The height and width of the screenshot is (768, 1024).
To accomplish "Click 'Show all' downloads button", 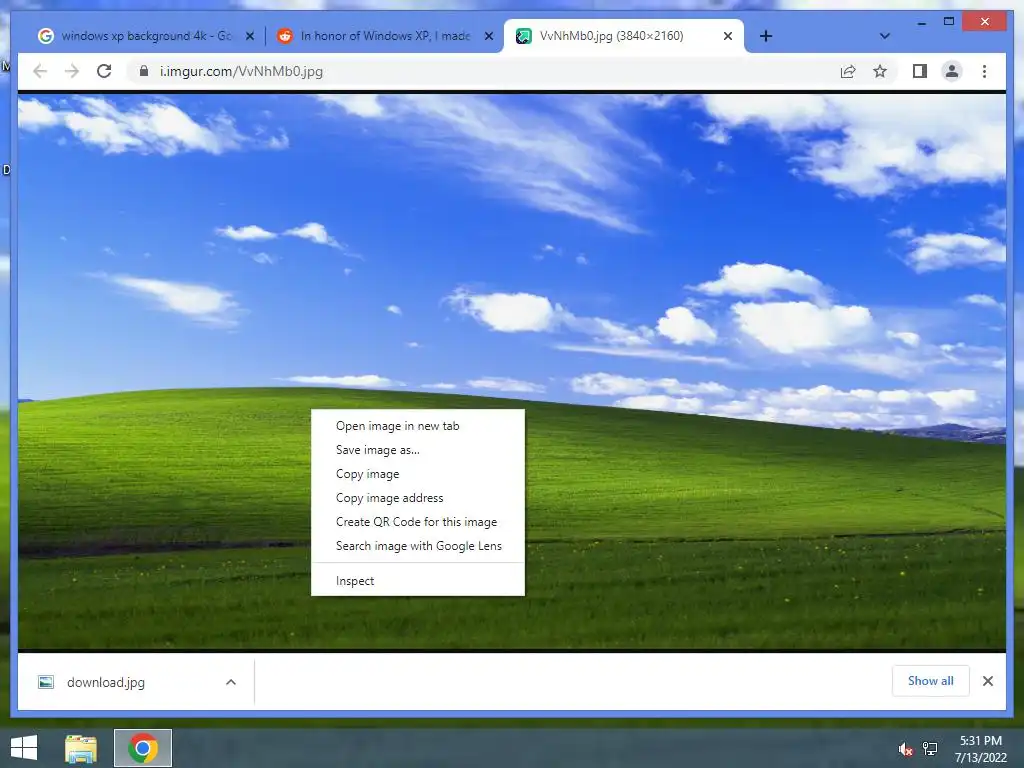I will [x=931, y=681].
